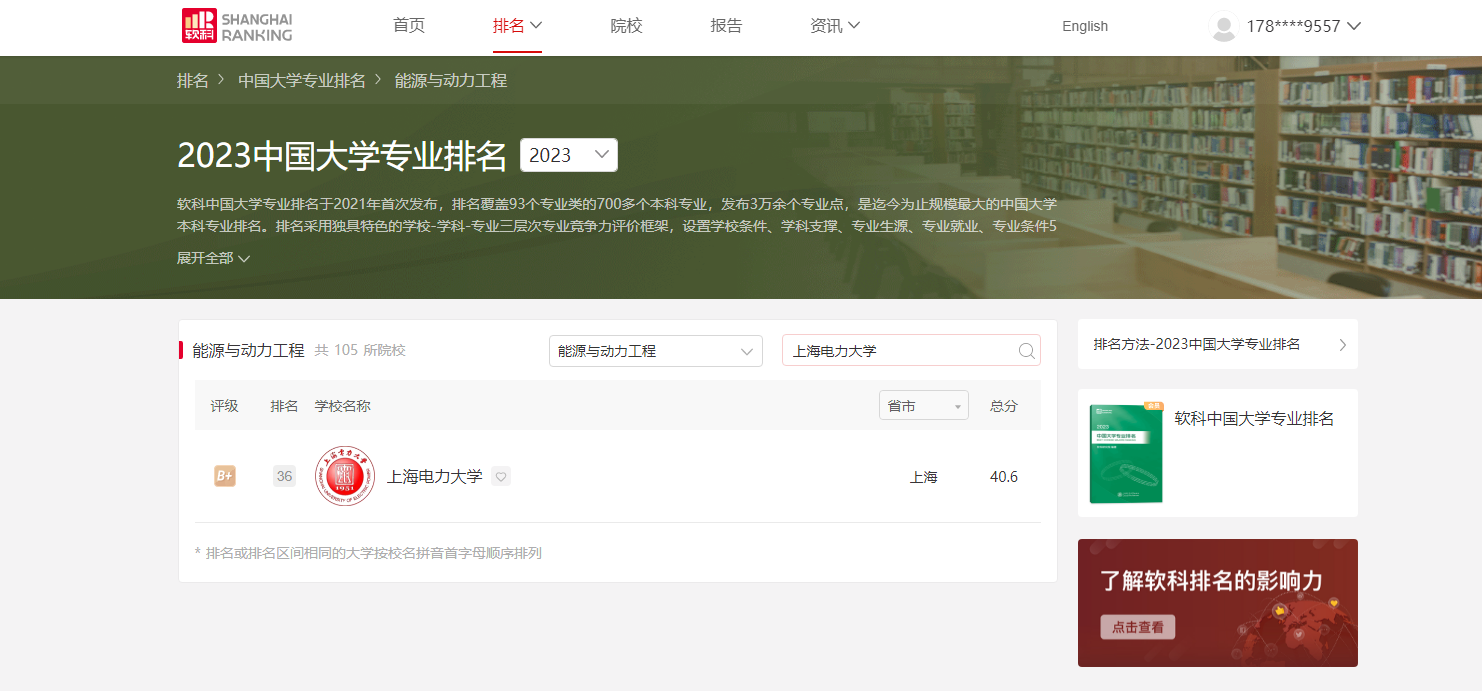Click the B+ rating badge
The image size is (1482, 691).
(225, 476)
